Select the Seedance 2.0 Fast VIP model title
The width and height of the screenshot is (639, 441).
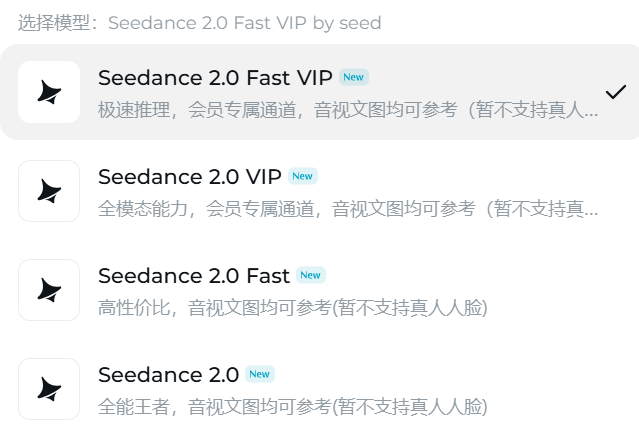tap(216, 77)
